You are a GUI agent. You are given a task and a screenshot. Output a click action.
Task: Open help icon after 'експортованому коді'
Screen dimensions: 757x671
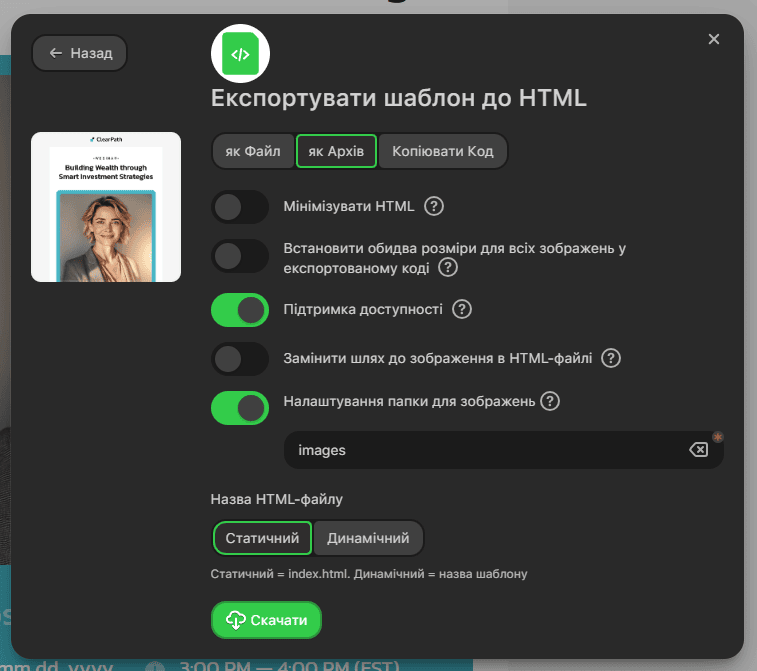(448, 267)
